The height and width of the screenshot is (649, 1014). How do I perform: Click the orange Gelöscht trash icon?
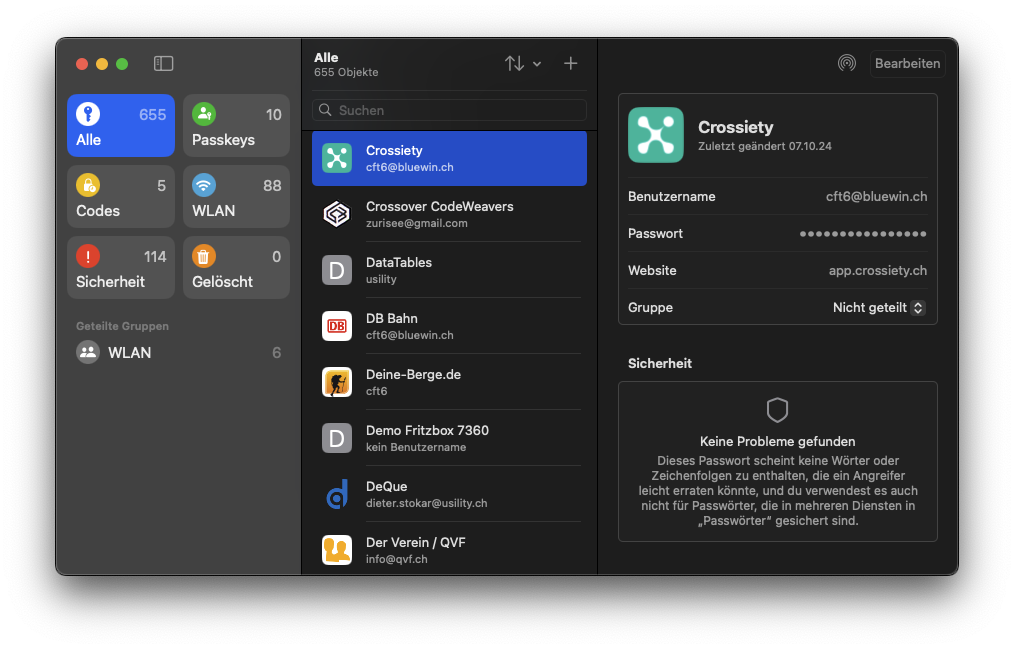click(204, 257)
